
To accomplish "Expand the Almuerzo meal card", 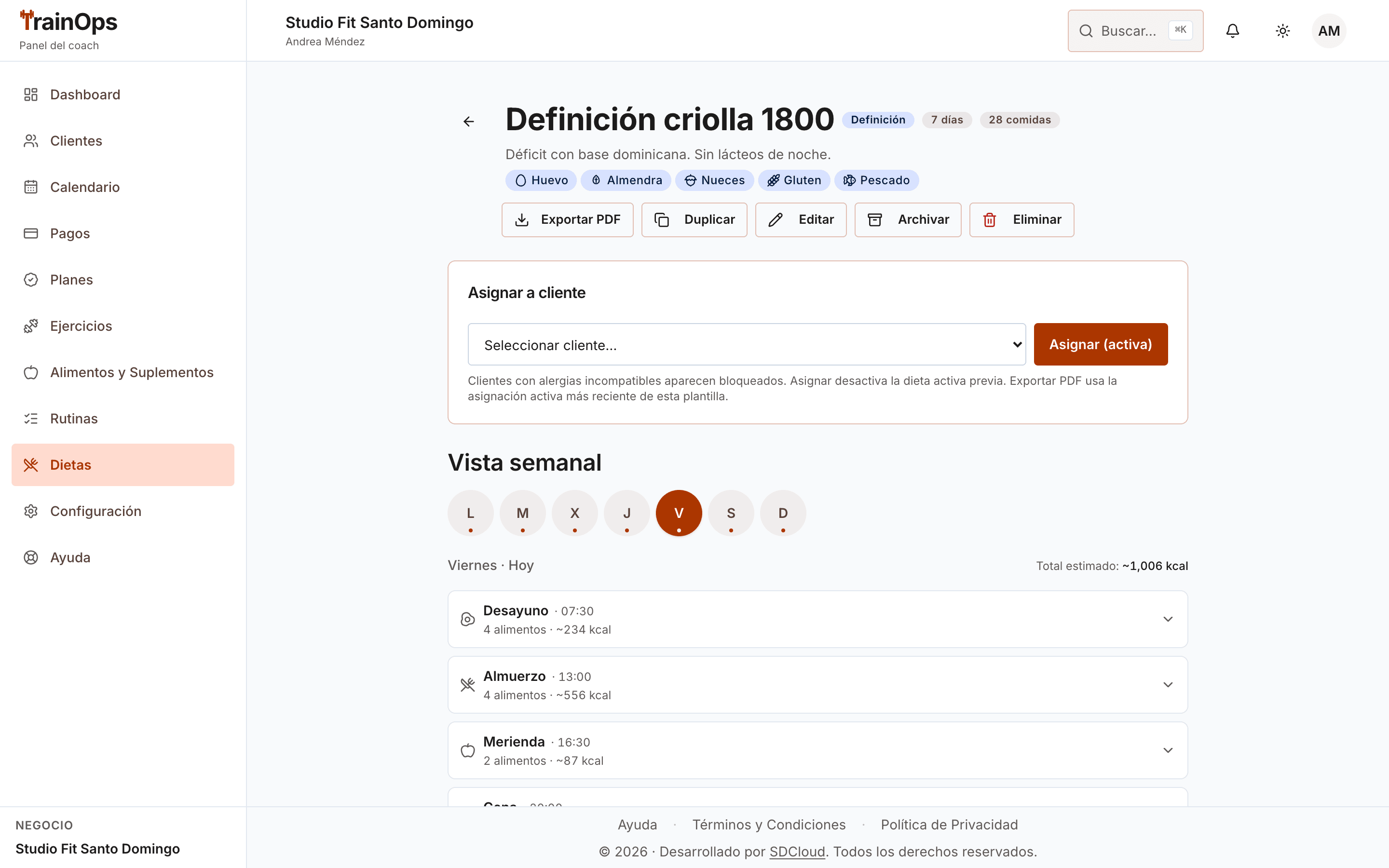I will 817,685.
